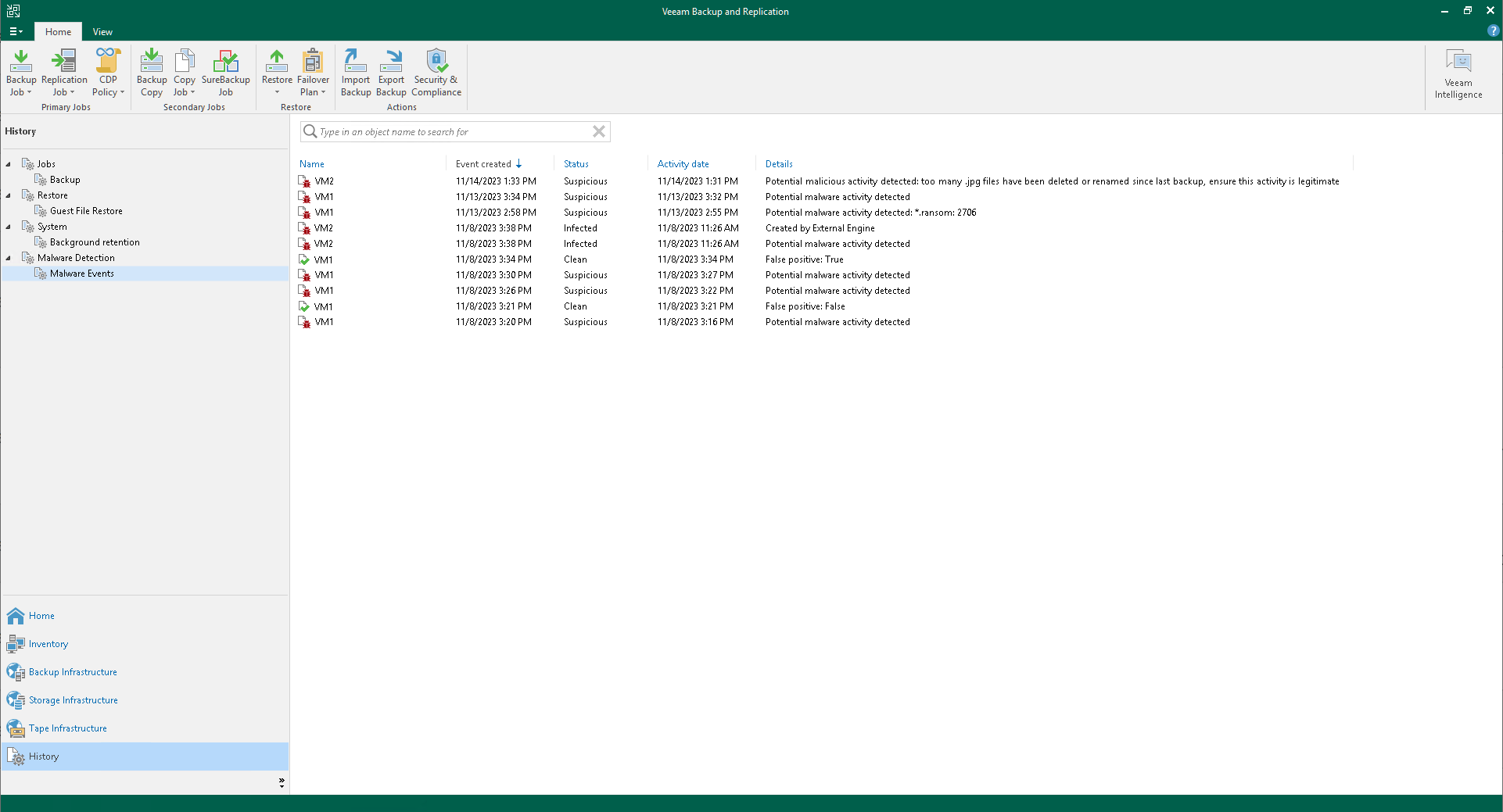Screen dimensions: 1503x812
Task: Switch to the View ribbon tab
Action: tap(102, 32)
